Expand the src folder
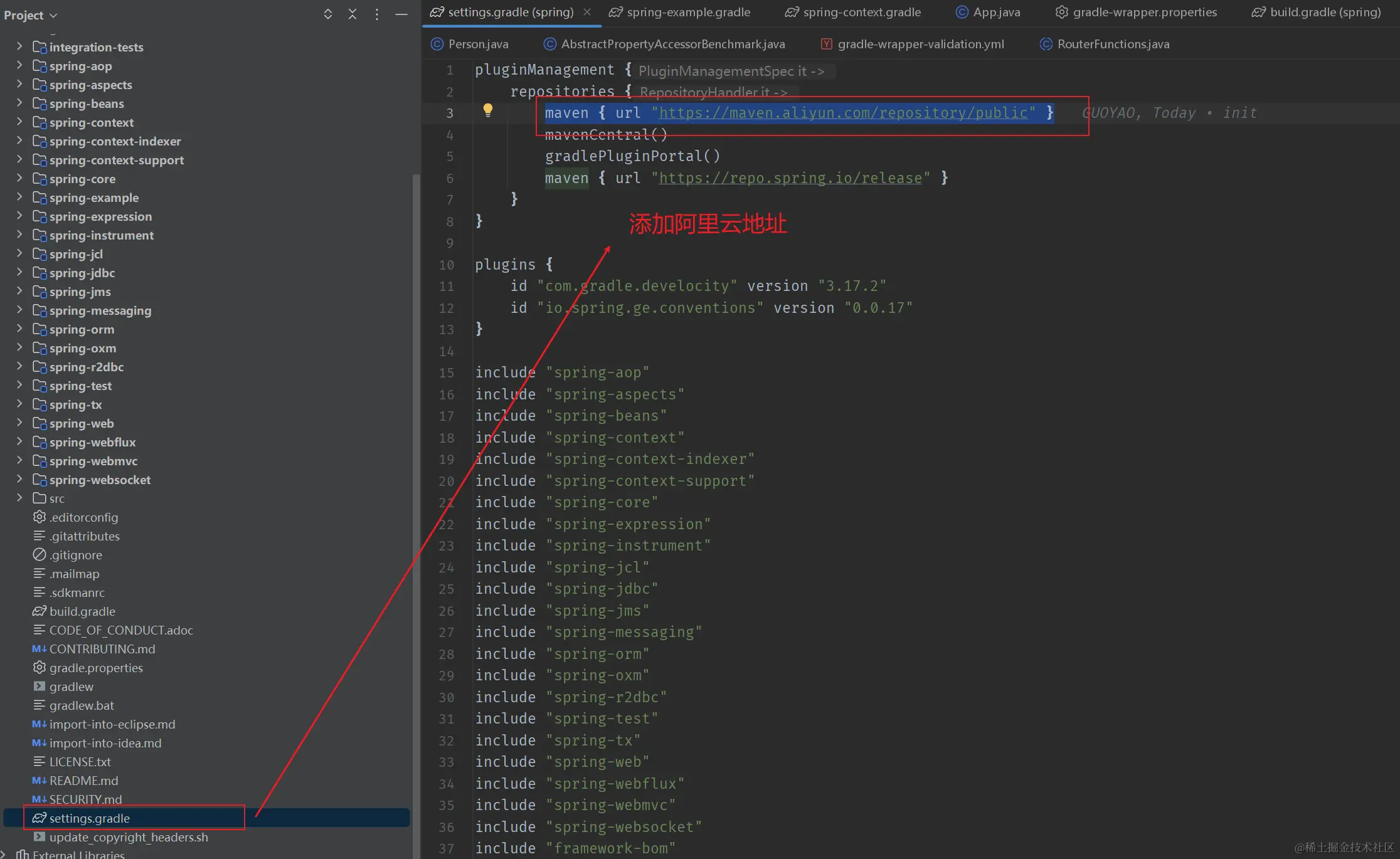Viewport: 1400px width, 859px height. [x=19, y=498]
